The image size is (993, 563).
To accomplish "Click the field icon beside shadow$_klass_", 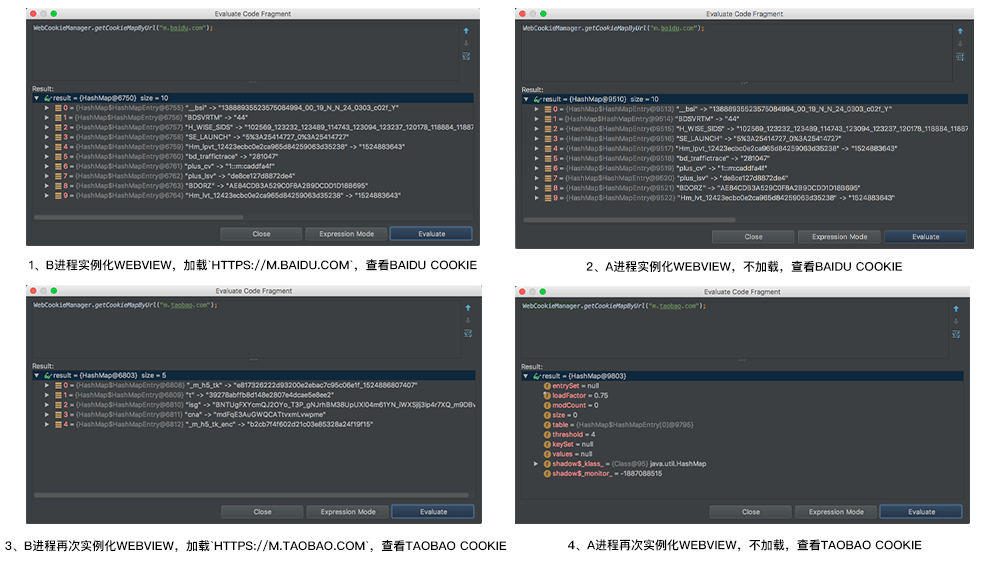I will point(547,464).
